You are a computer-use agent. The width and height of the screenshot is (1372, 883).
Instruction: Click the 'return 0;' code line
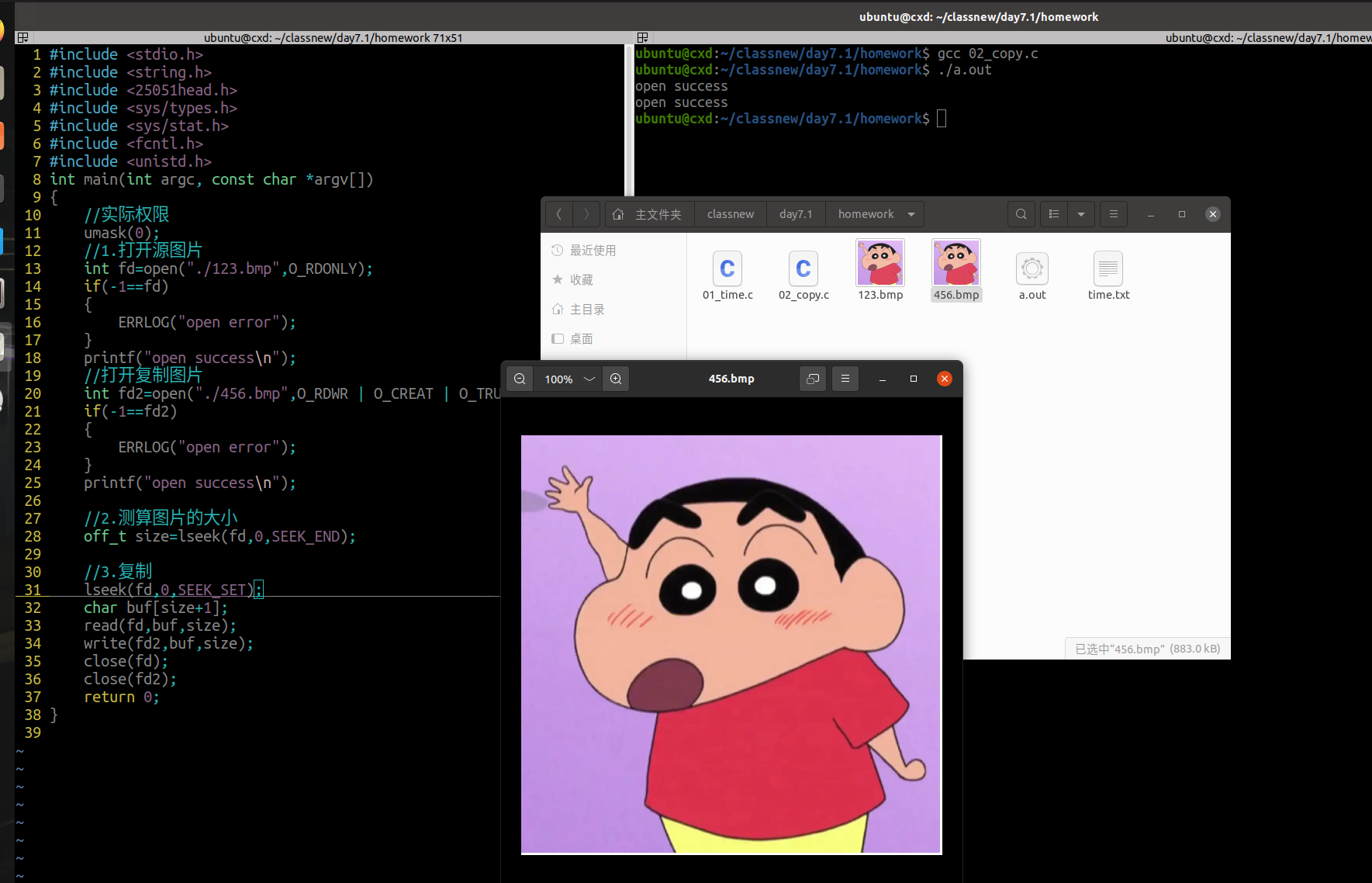point(122,697)
